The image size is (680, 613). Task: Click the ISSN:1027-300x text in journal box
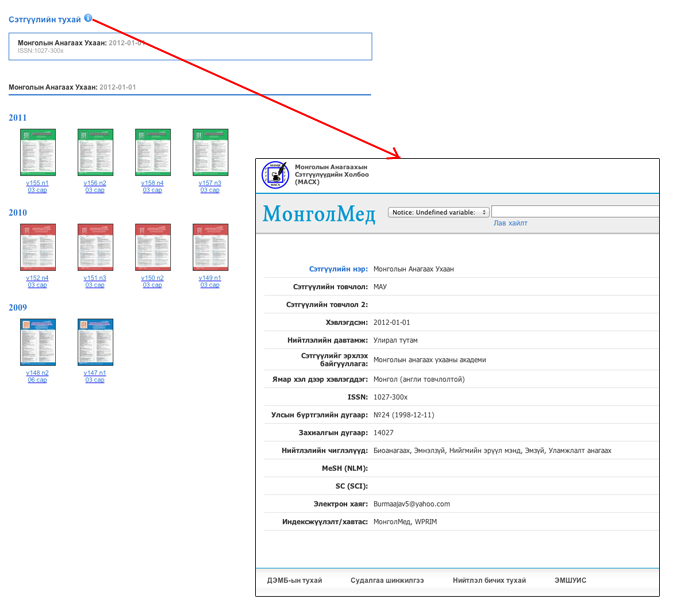coord(40,51)
